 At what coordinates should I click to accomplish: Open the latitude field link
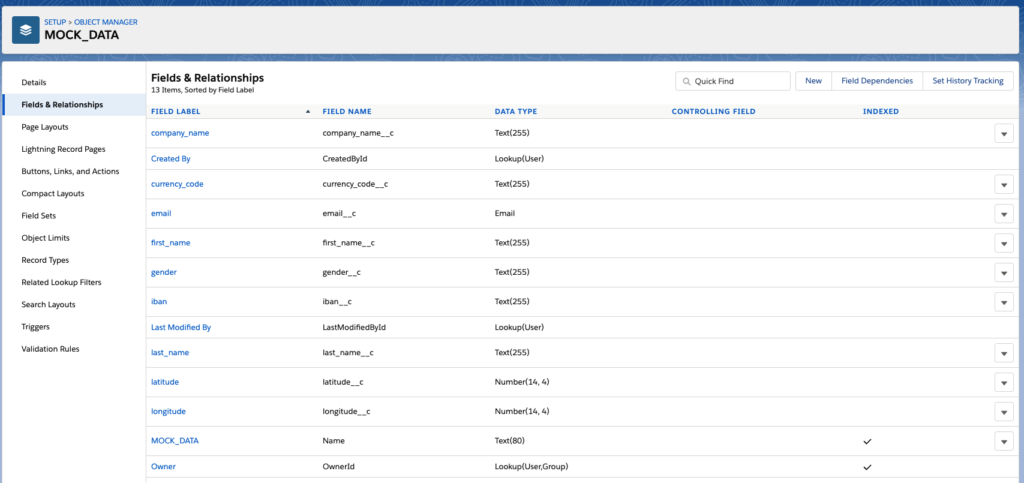[165, 382]
